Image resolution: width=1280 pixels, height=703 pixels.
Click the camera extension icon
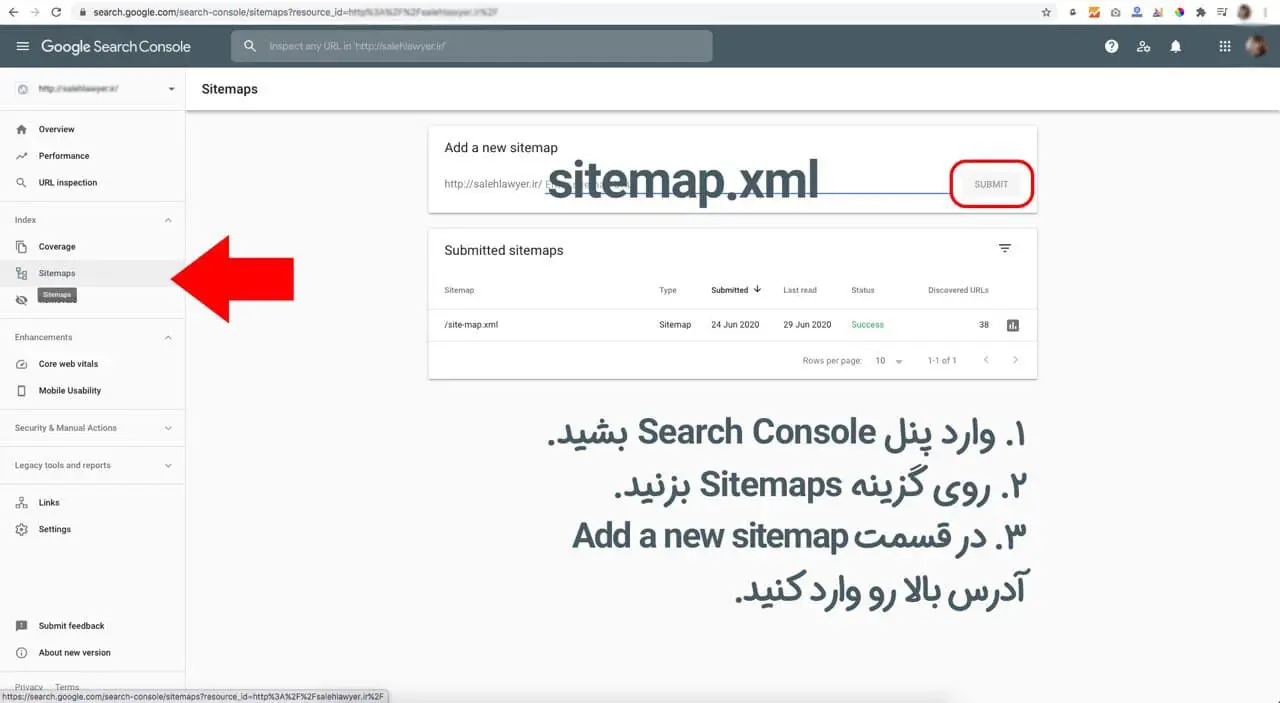coord(1115,12)
